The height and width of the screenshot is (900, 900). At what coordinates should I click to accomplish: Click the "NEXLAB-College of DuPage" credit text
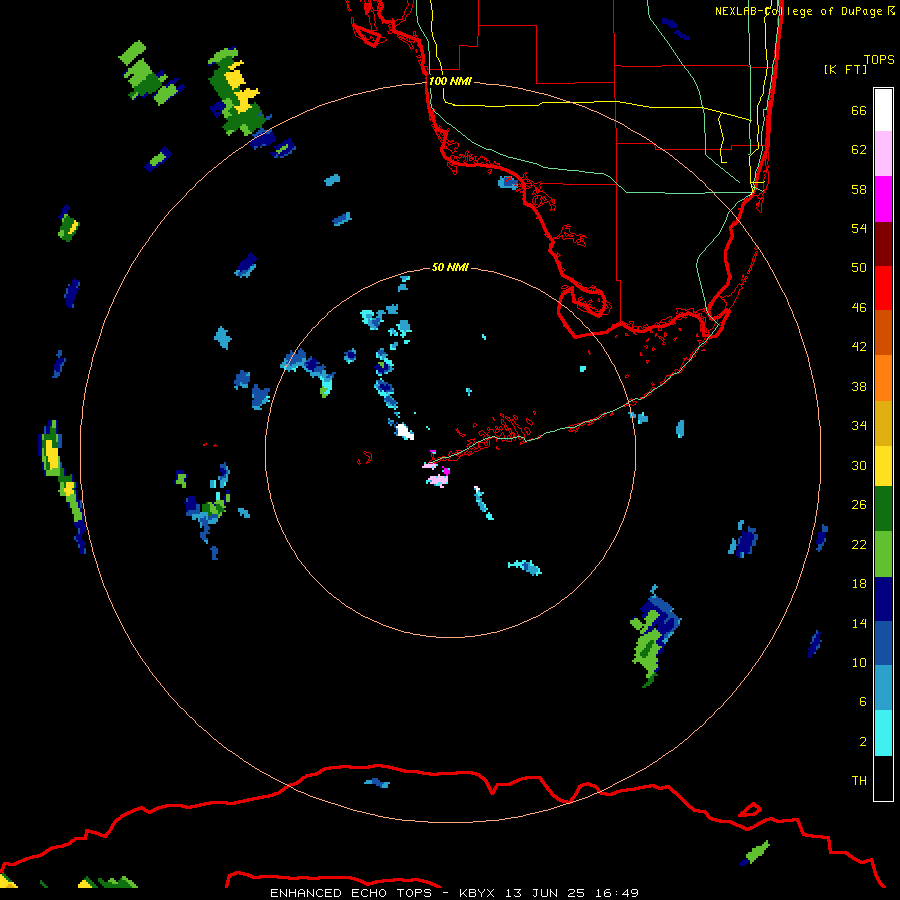(x=798, y=11)
